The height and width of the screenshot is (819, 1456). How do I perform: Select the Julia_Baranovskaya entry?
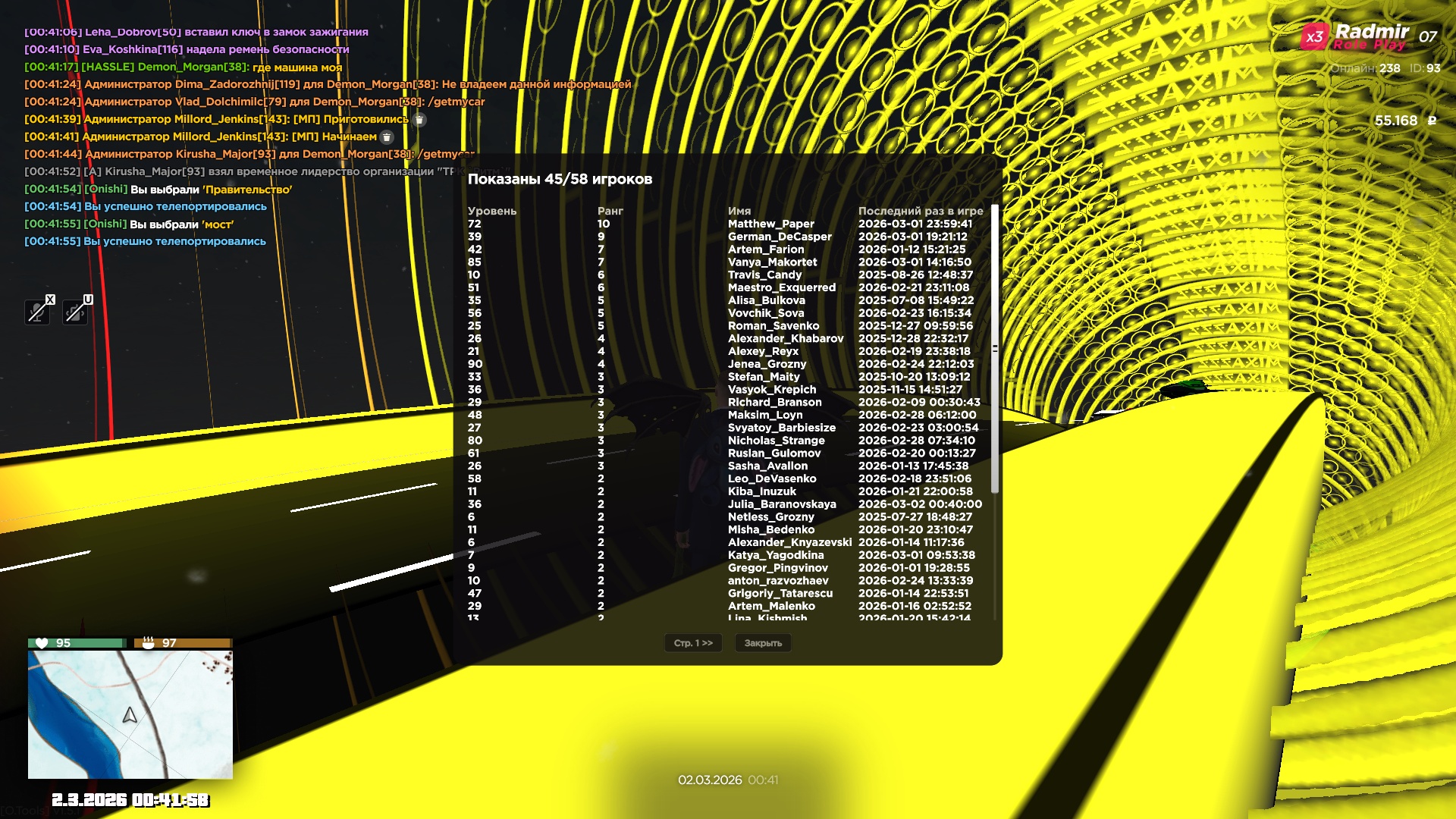[x=781, y=504]
